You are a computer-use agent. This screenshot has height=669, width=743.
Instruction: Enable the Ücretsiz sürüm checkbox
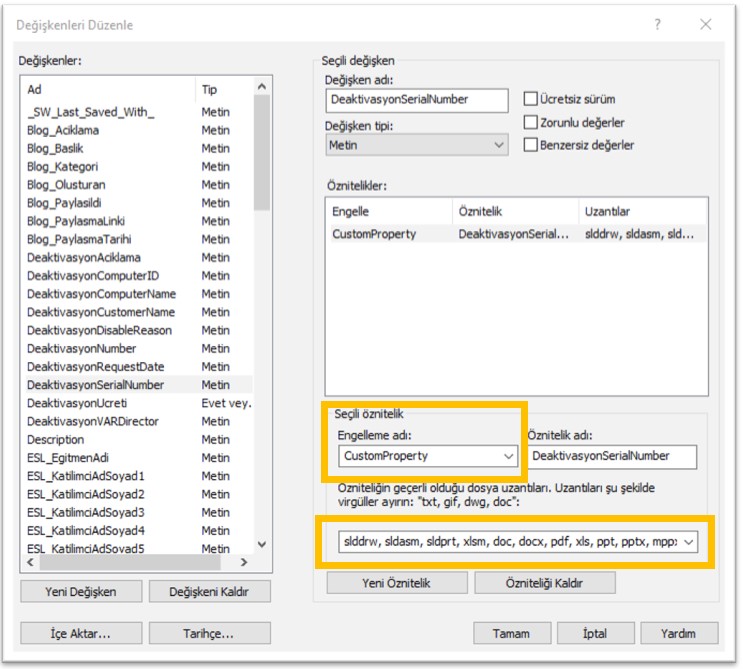coord(531,99)
